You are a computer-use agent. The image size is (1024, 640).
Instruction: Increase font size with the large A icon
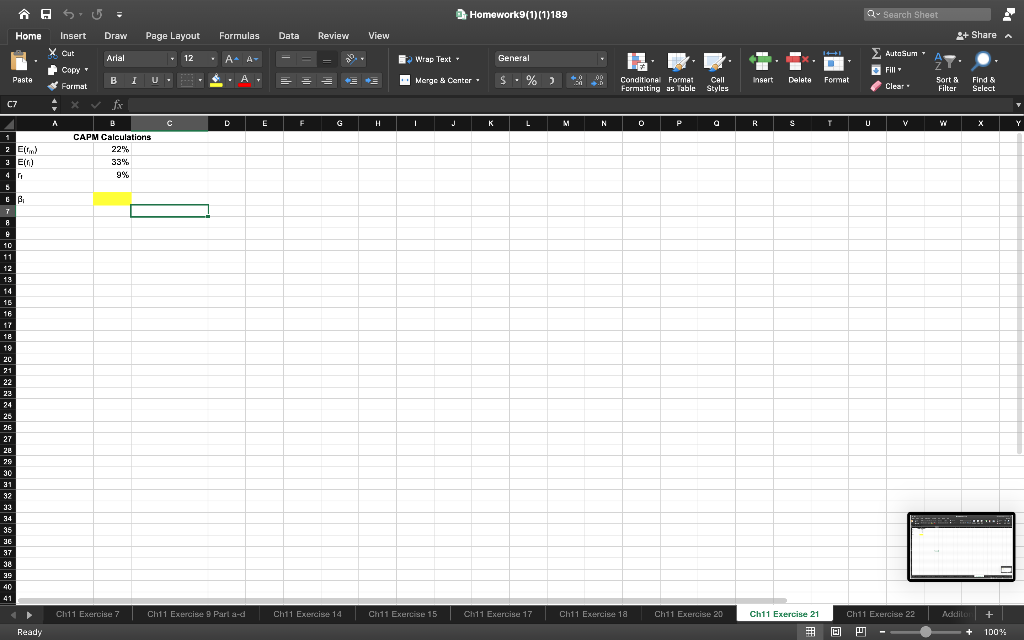(x=230, y=59)
